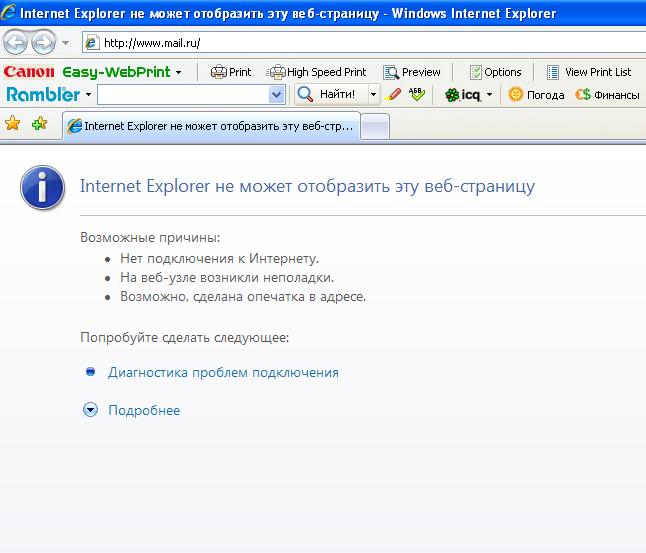The image size is (646, 553).
Task: Click the spell check ABC icon
Action: [417, 94]
